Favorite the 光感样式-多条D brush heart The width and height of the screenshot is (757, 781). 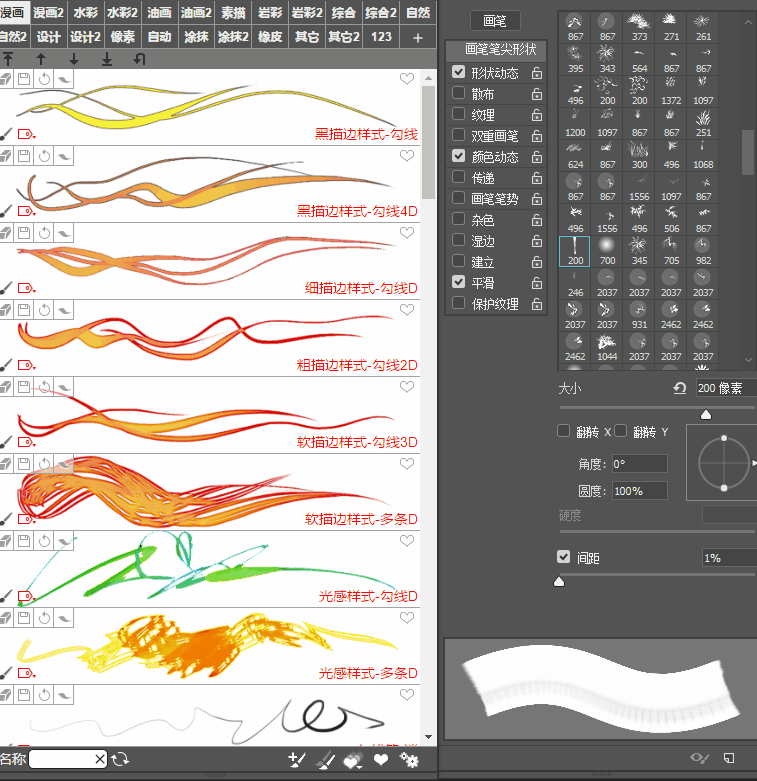(x=407, y=618)
